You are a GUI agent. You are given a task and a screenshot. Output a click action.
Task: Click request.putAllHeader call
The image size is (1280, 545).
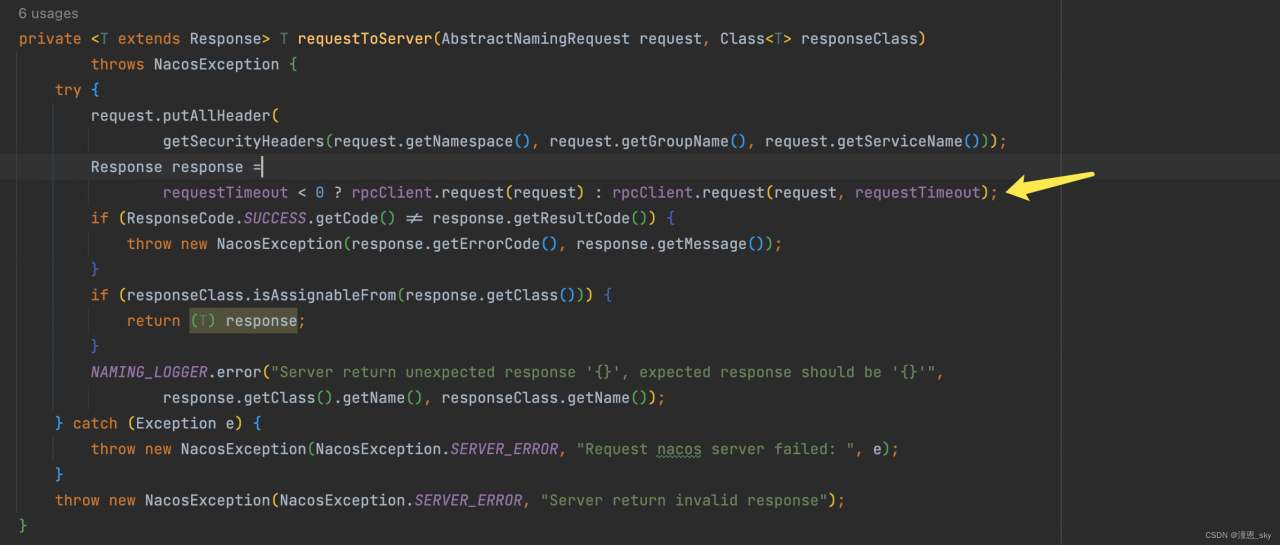click(183, 116)
